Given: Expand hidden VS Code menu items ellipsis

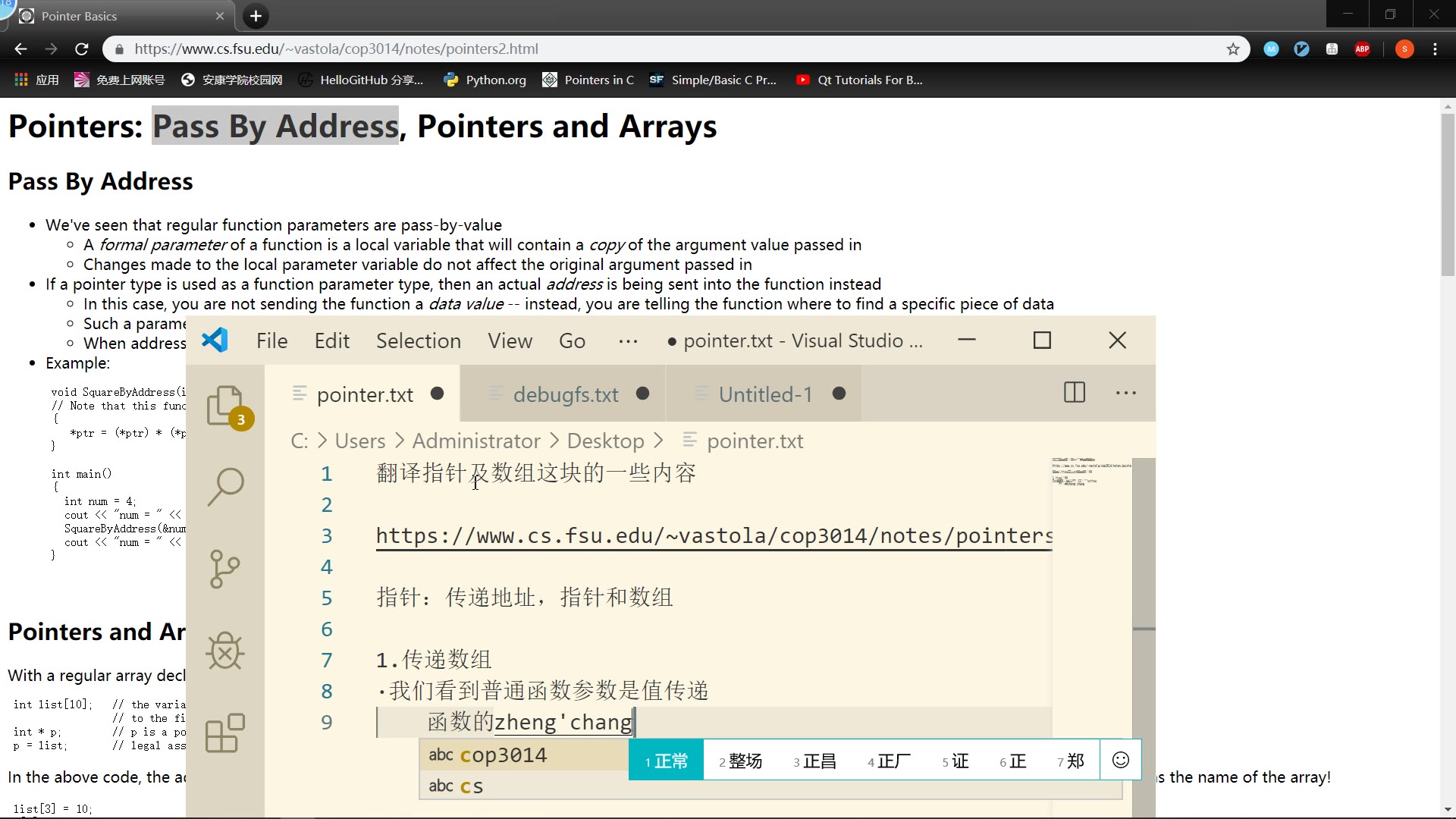Looking at the screenshot, I should coord(628,341).
